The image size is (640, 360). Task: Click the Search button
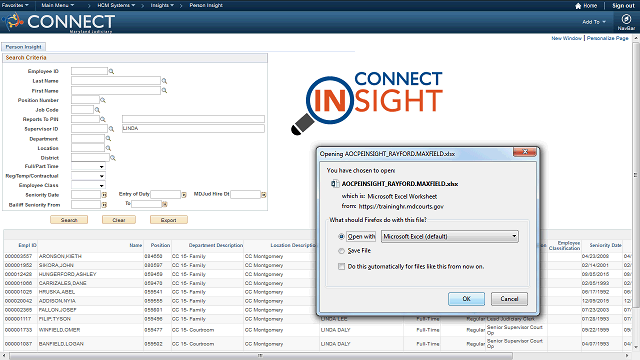click(69, 220)
